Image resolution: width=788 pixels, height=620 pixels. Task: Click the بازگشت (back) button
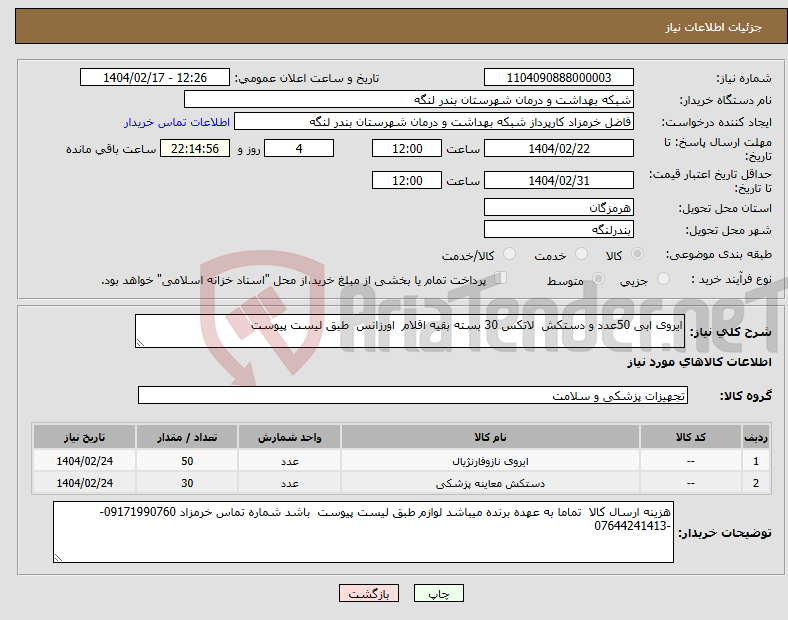[x=368, y=593]
